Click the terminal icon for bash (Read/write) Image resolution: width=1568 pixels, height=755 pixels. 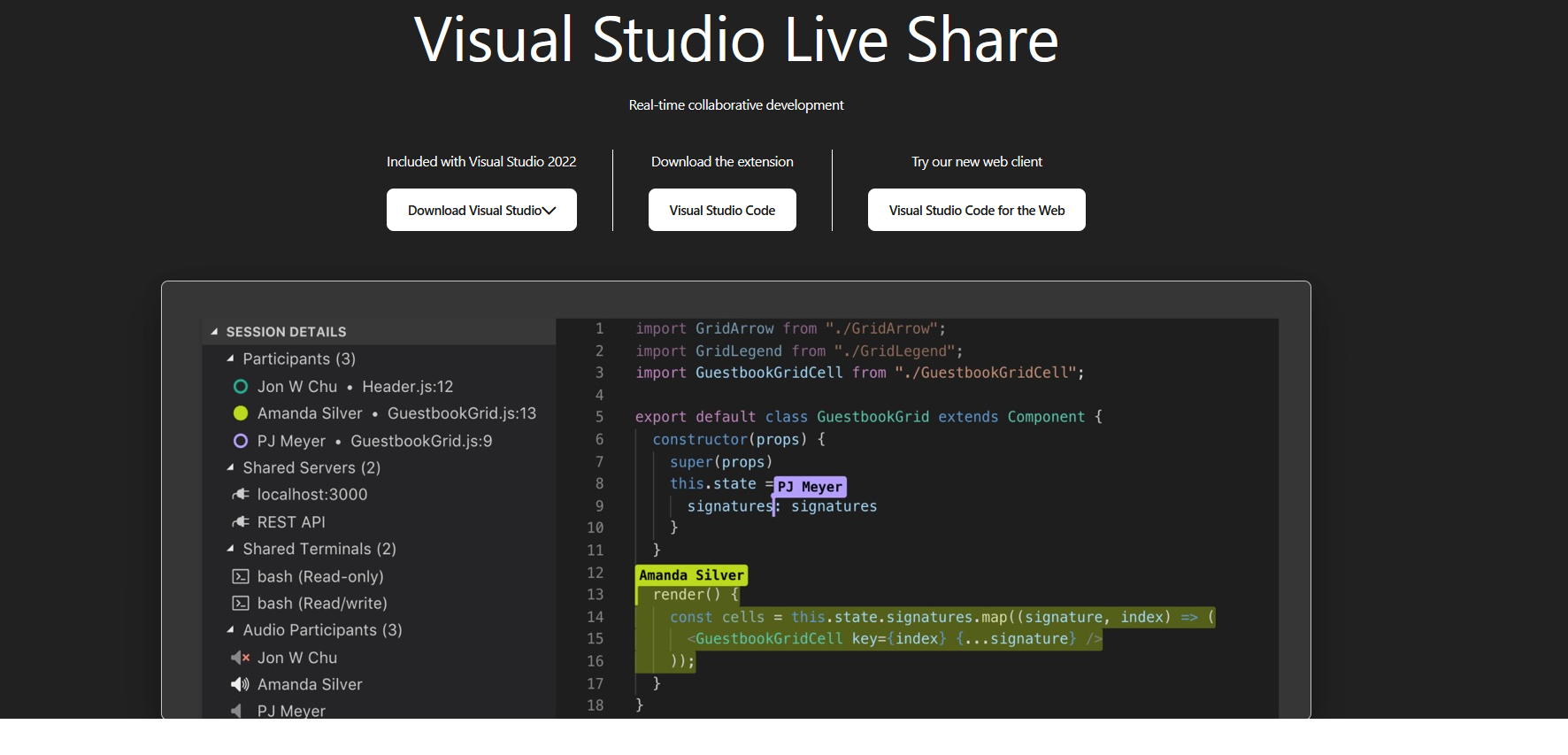click(240, 604)
